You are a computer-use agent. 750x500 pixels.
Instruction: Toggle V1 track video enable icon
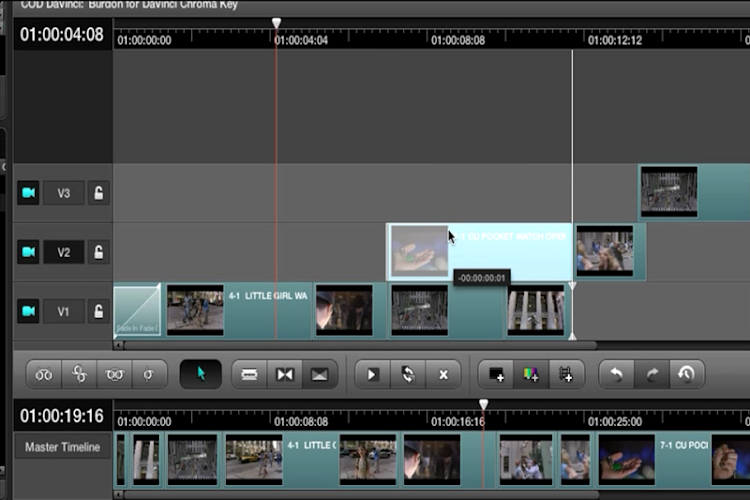coord(28,311)
